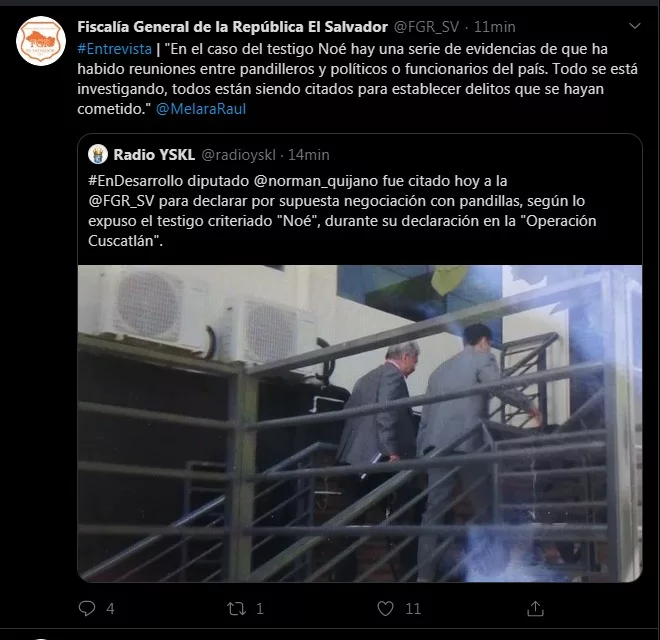Open the quoted tweet text about #EnDesarrollo
Screen dimensions: 660x640
click(342, 211)
